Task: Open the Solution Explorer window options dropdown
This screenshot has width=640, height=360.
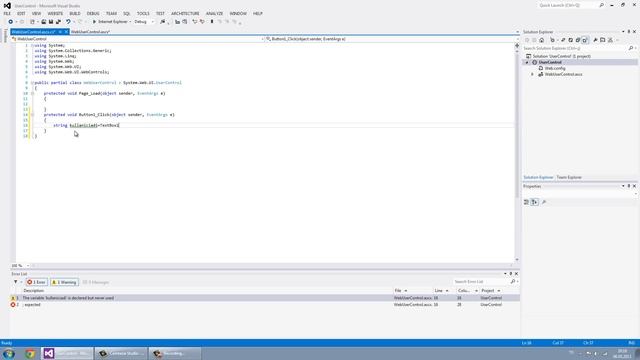Action: tap(623, 32)
